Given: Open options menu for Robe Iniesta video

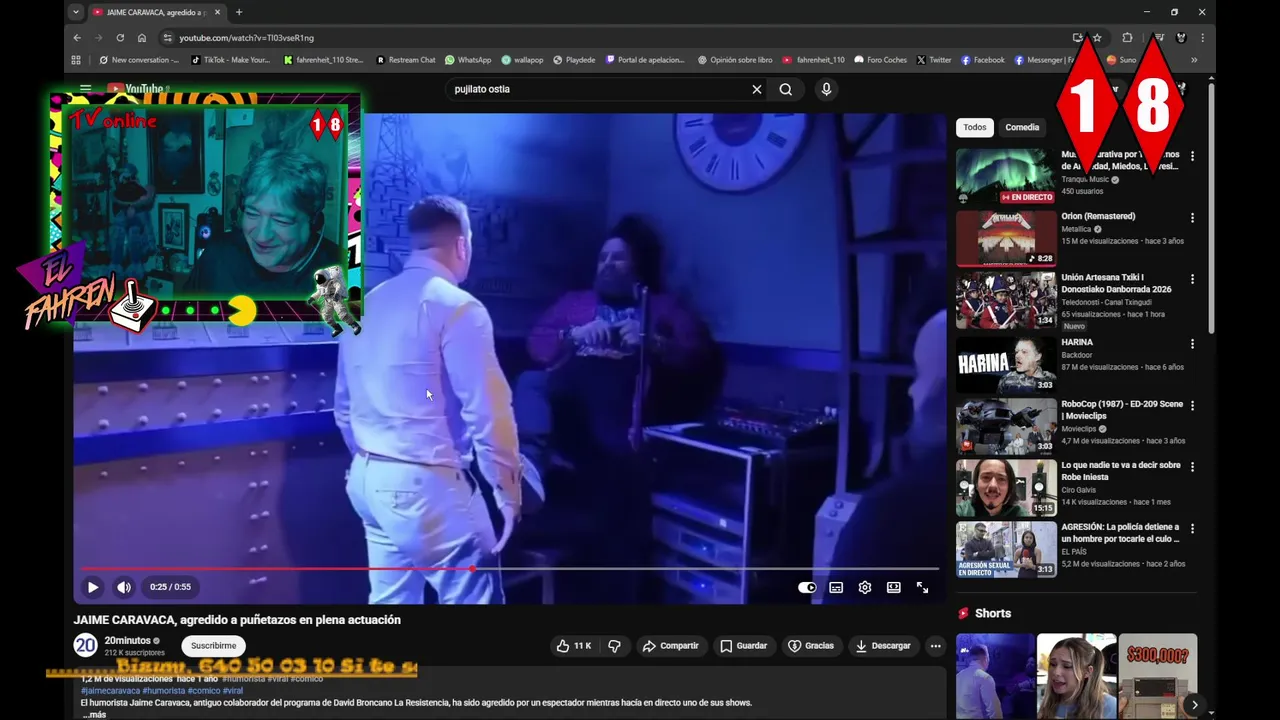Looking at the screenshot, I should click(x=1192, y=467).
